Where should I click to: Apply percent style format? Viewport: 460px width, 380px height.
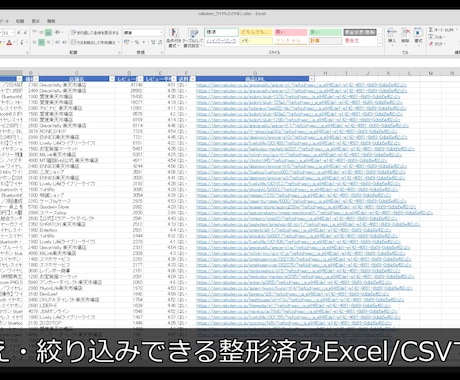(x=137, y=42)
